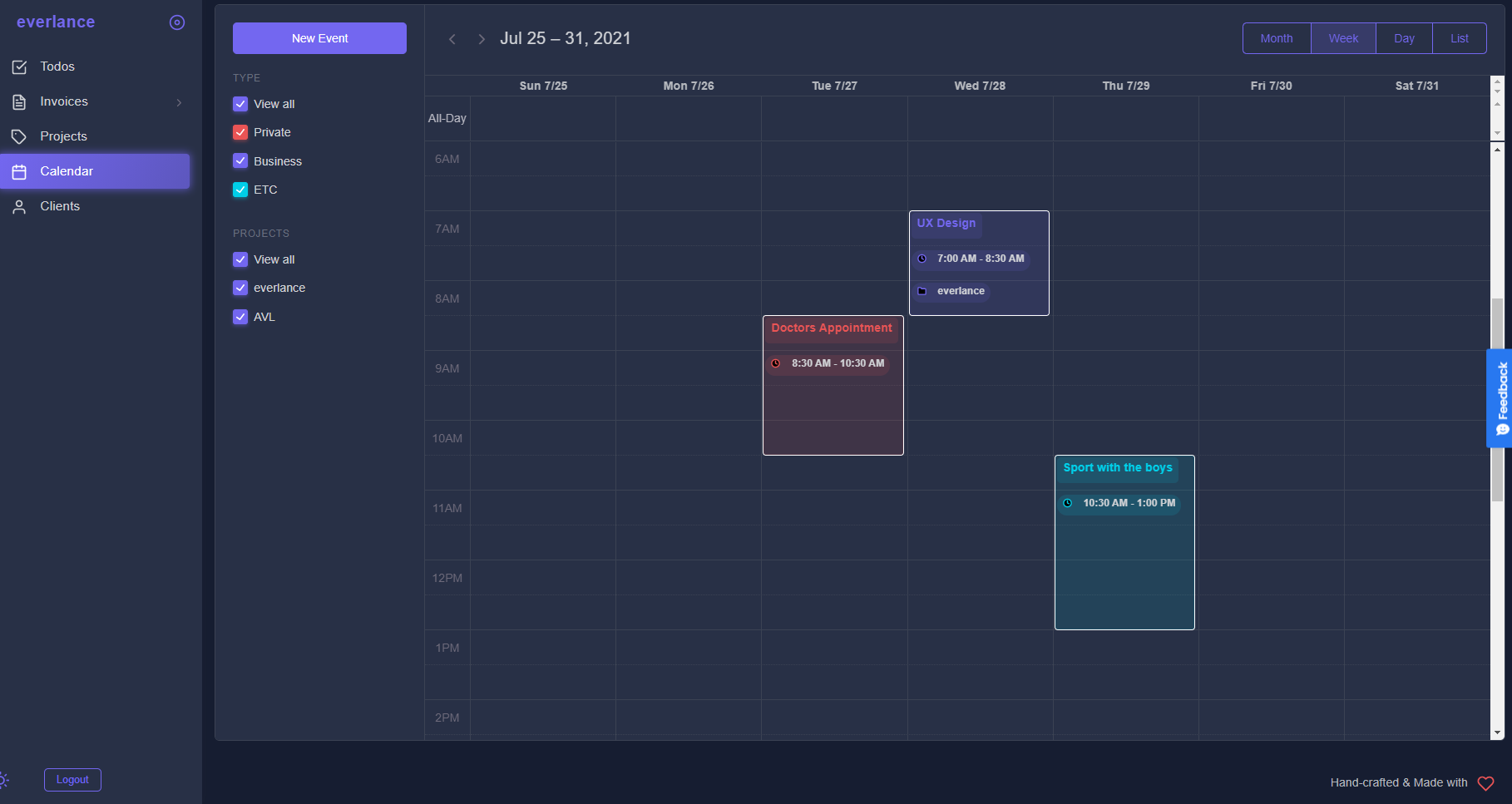Click 7:00 AM - 8:30 AM time label
This screenshot has height=804, width=1512.
(x=981, y=259)
